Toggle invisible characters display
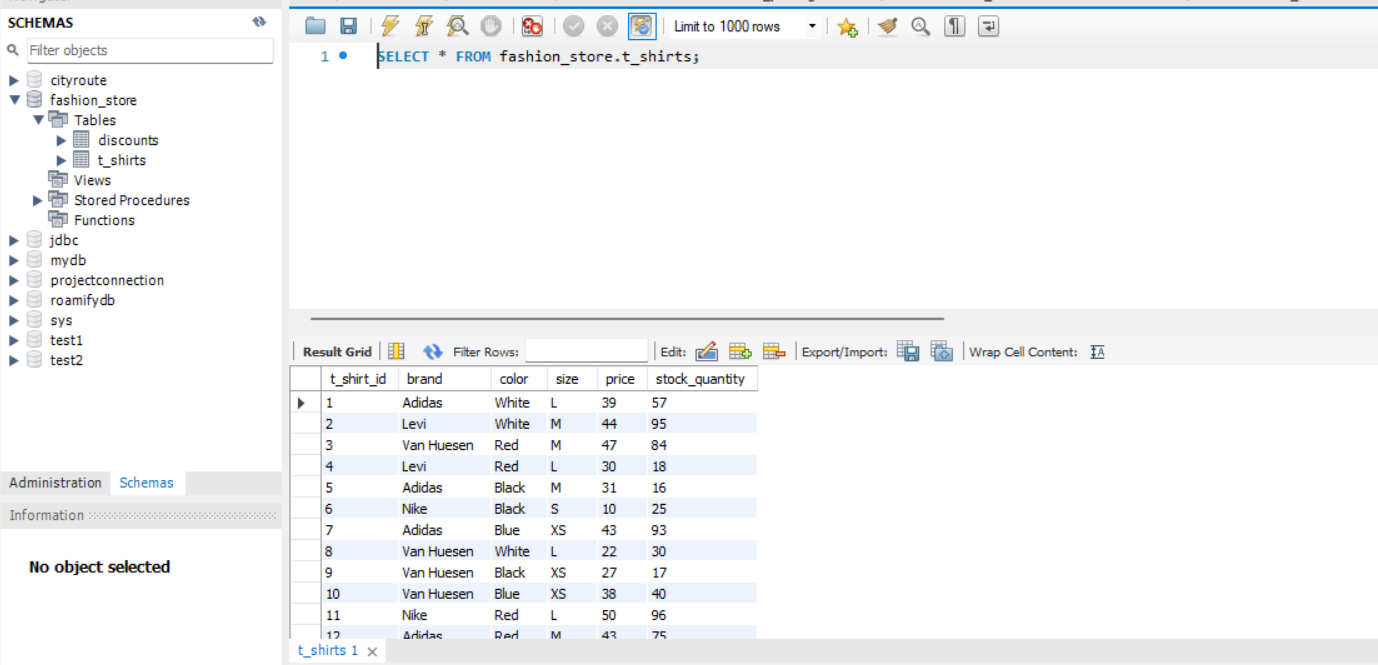 click(955, 27)
